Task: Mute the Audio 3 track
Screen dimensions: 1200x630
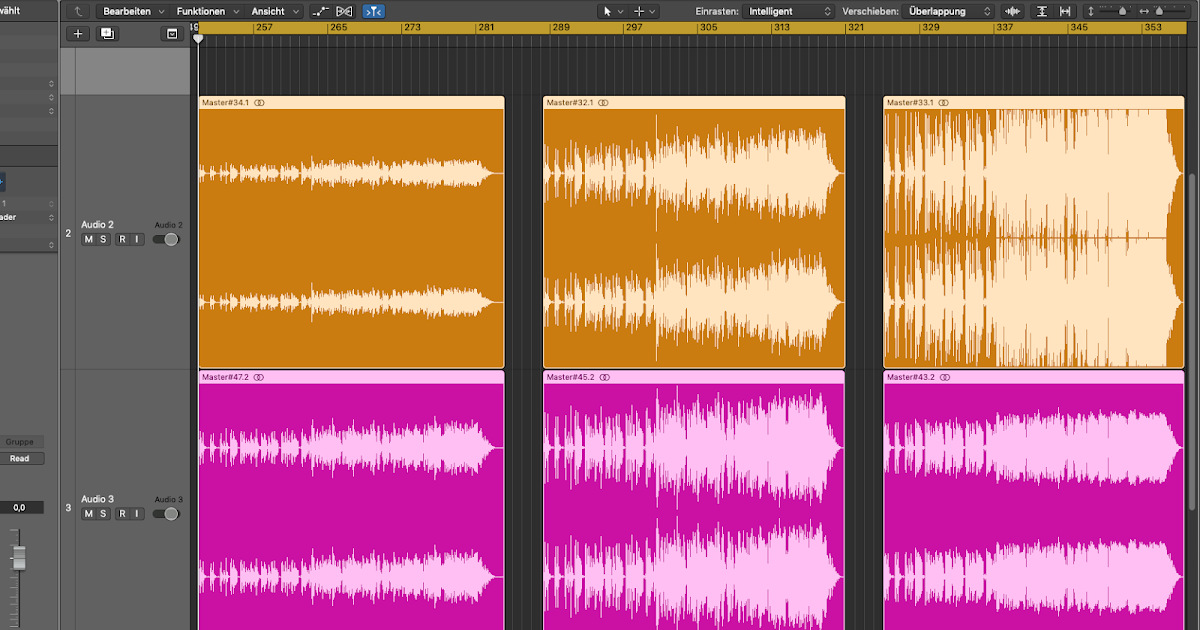Action: (x=88, y=513)
